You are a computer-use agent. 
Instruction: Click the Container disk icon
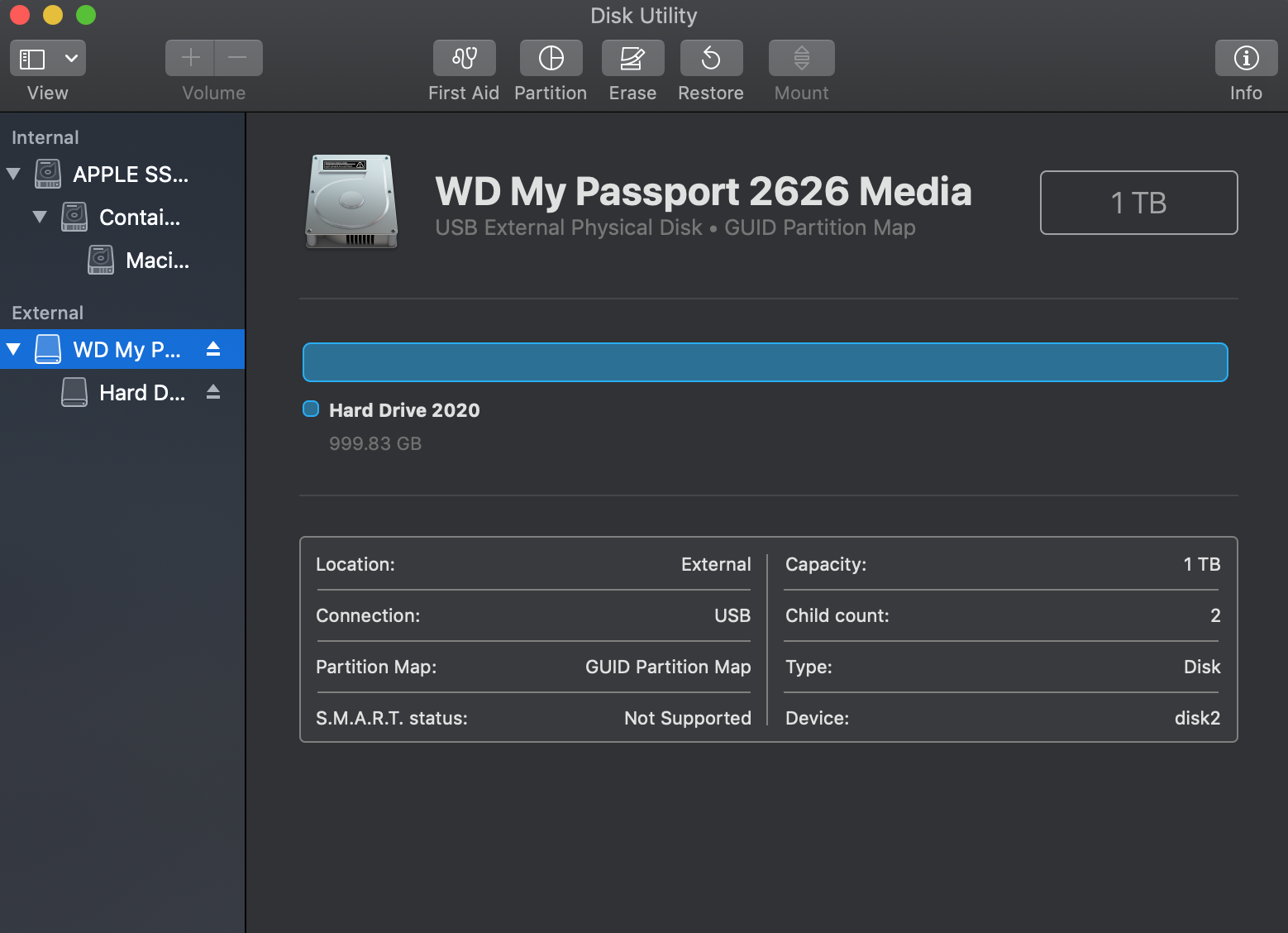(x=74, y=217)
